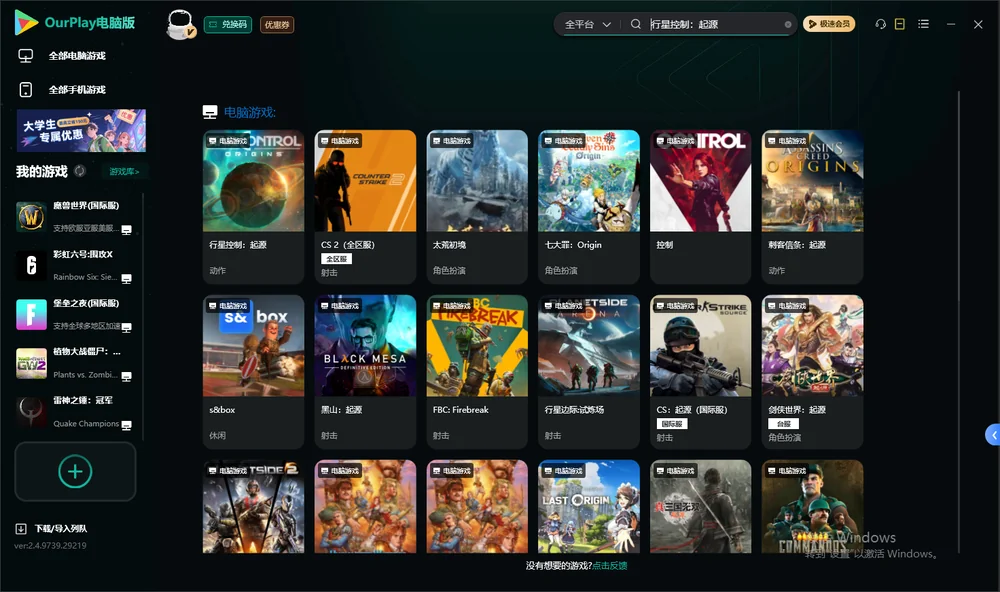The image size is (1000, 592).
Task: Go to 全部手机游戏
Action: 62,89
